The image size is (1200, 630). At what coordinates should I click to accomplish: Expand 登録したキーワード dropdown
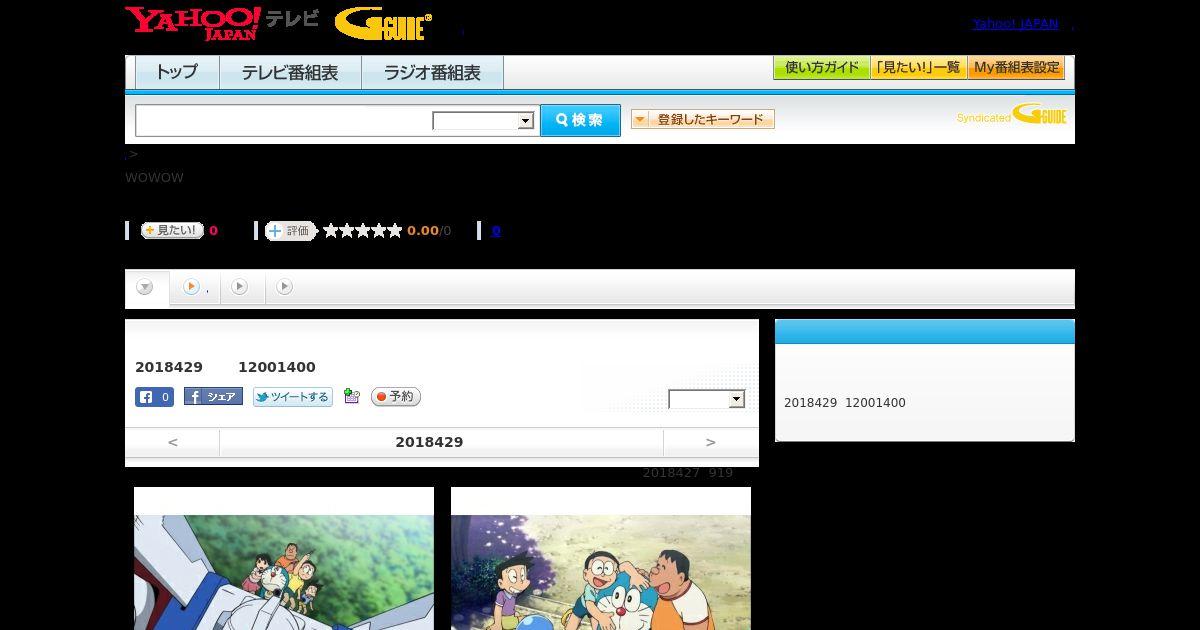click(x=703, y=119)
